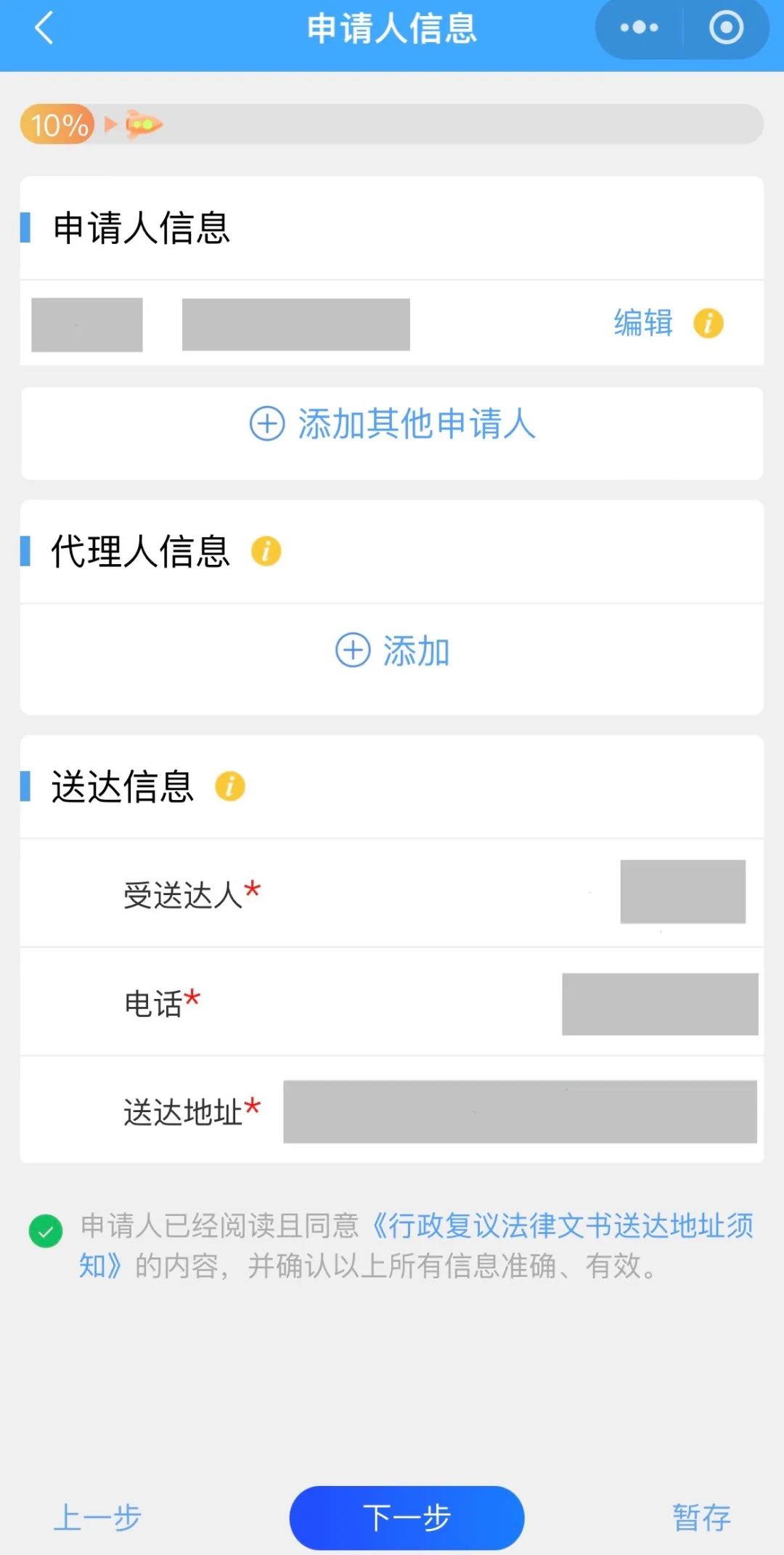784x1555 pixels.
Task: Uncheck the green agreement checkbox
Action: coord(46,1231)
